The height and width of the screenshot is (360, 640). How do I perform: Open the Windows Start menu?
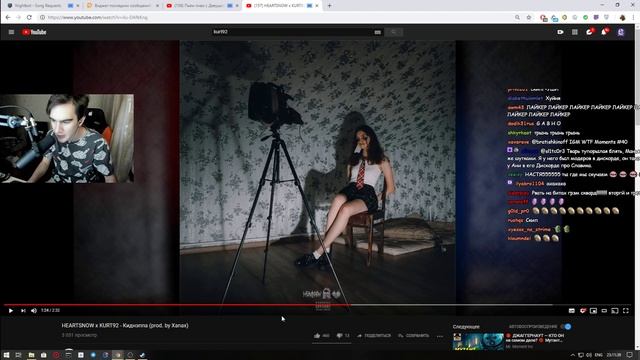pyautogui.click(x=6, y=355)
